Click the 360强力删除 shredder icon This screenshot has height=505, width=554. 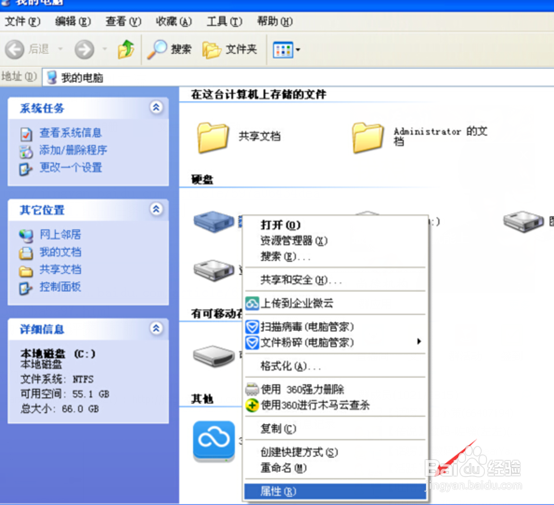[x=252, y=389]
